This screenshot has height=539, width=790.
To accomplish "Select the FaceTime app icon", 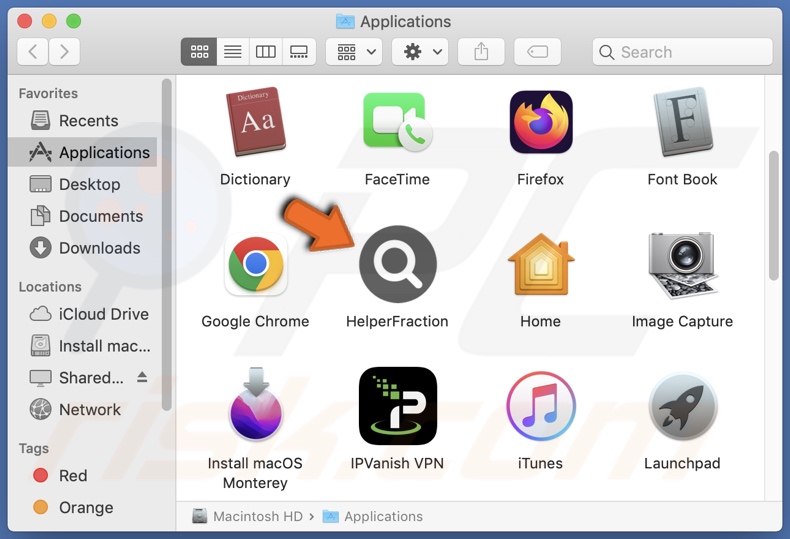I will click(x=398, y=121).
